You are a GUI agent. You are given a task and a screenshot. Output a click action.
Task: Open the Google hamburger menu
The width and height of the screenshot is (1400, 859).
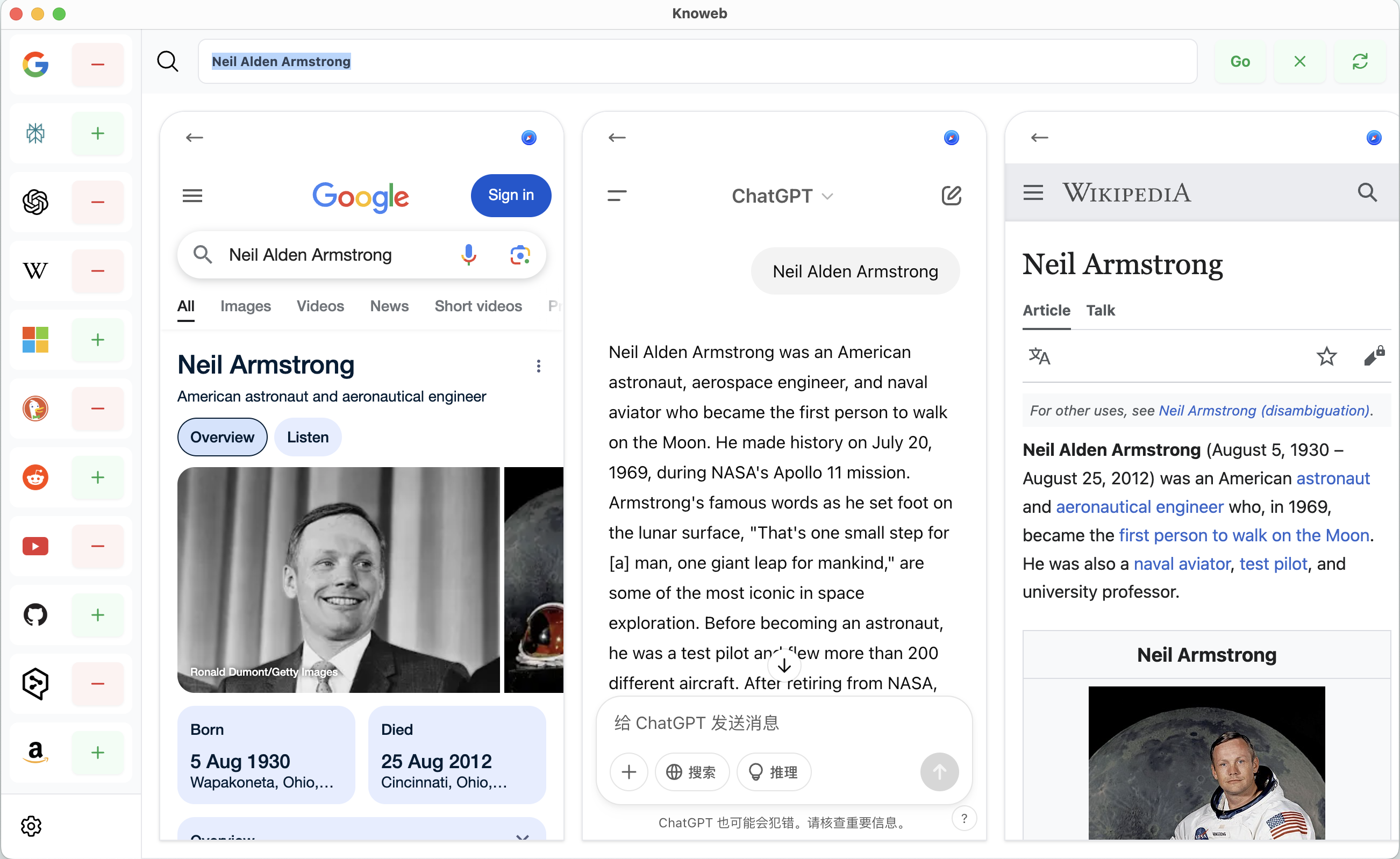pos(192,196)
